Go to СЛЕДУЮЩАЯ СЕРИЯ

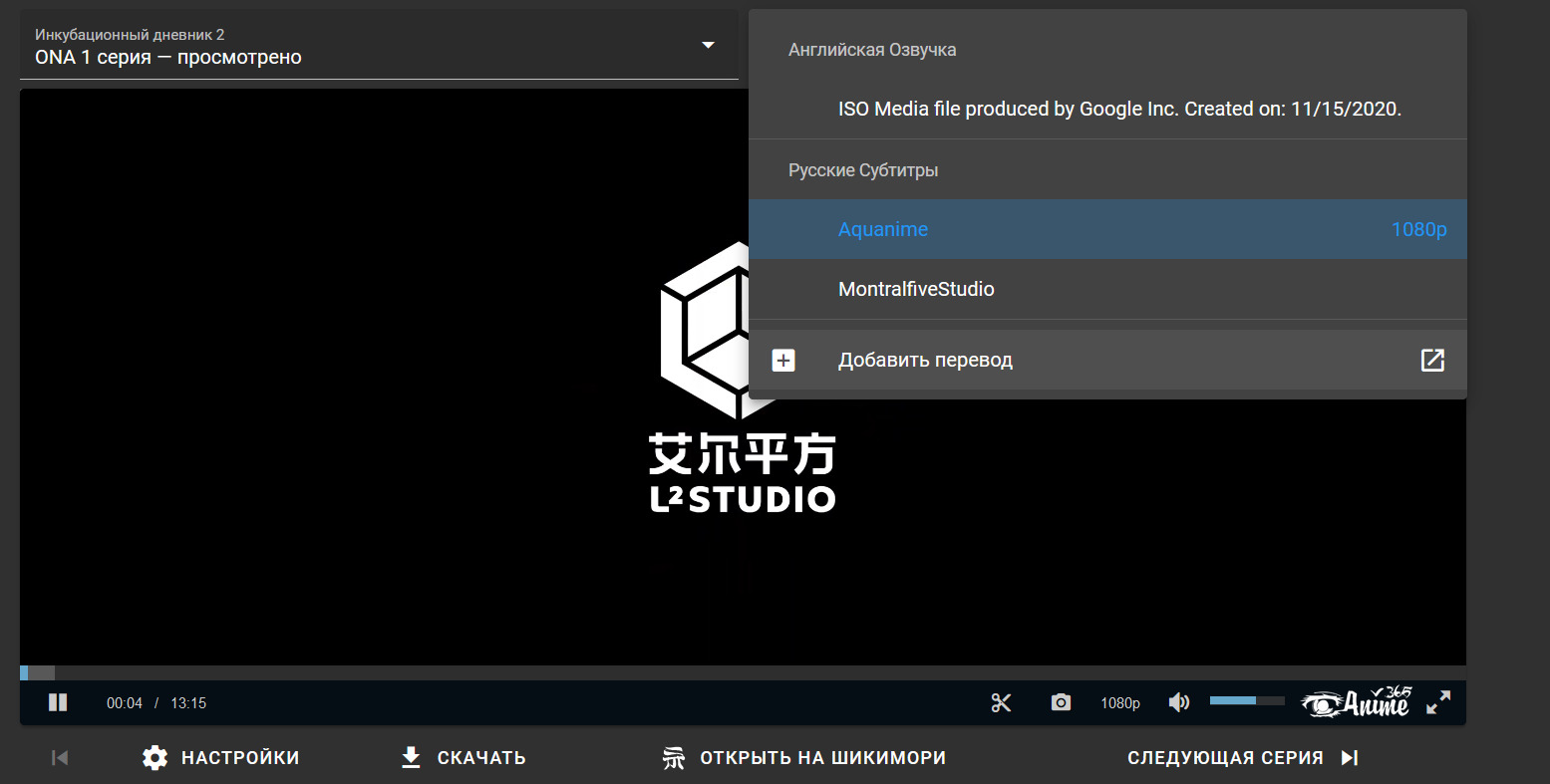tap(1242, 758)
